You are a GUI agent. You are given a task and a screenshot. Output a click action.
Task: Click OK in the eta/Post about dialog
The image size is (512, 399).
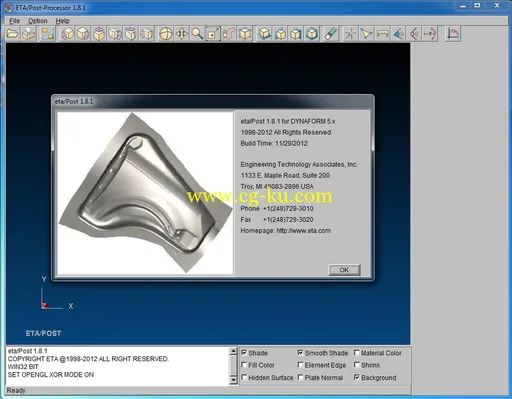(x=344, y=270)
